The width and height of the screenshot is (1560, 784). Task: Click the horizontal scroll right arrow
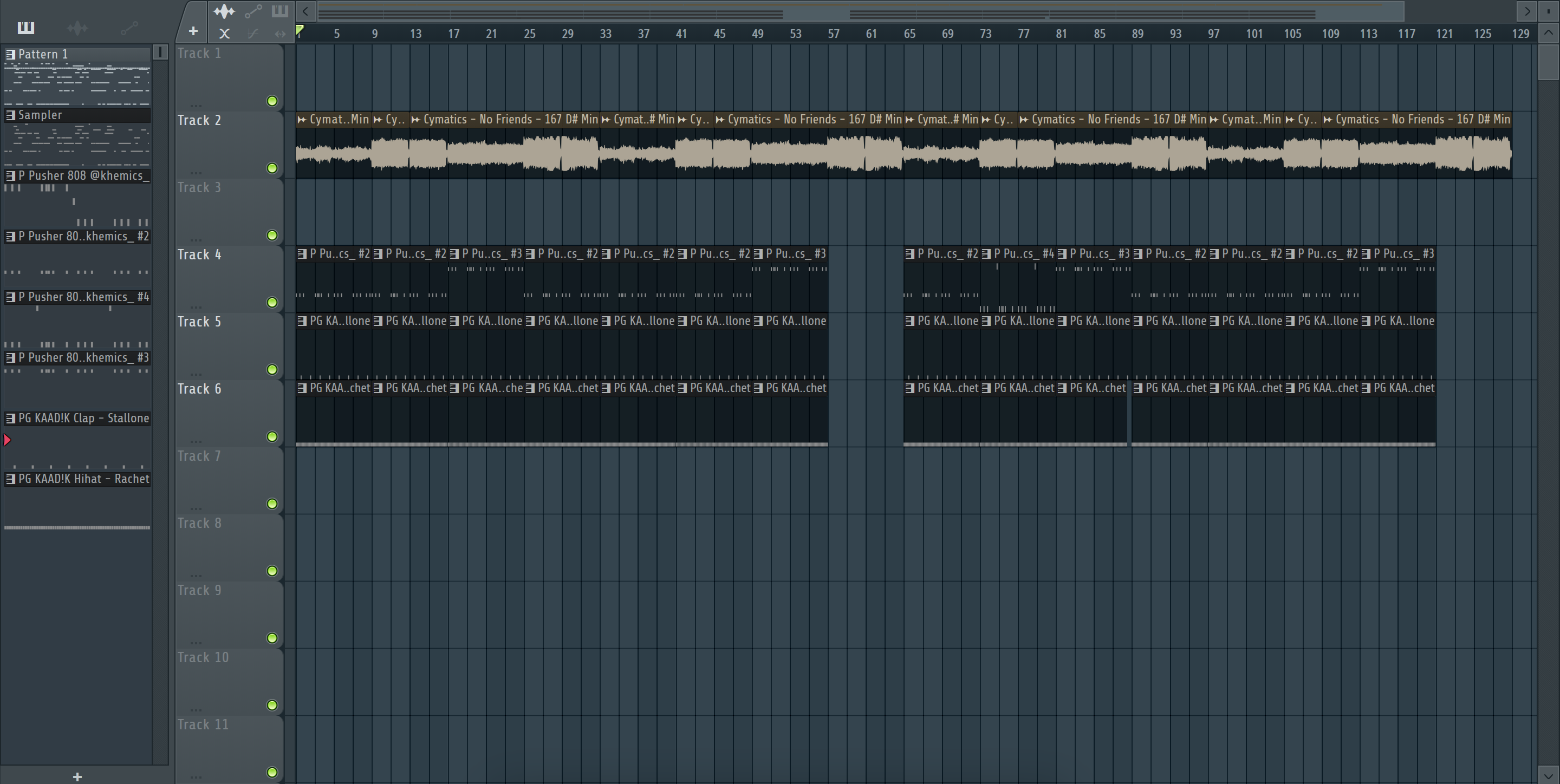(1527, 11)
